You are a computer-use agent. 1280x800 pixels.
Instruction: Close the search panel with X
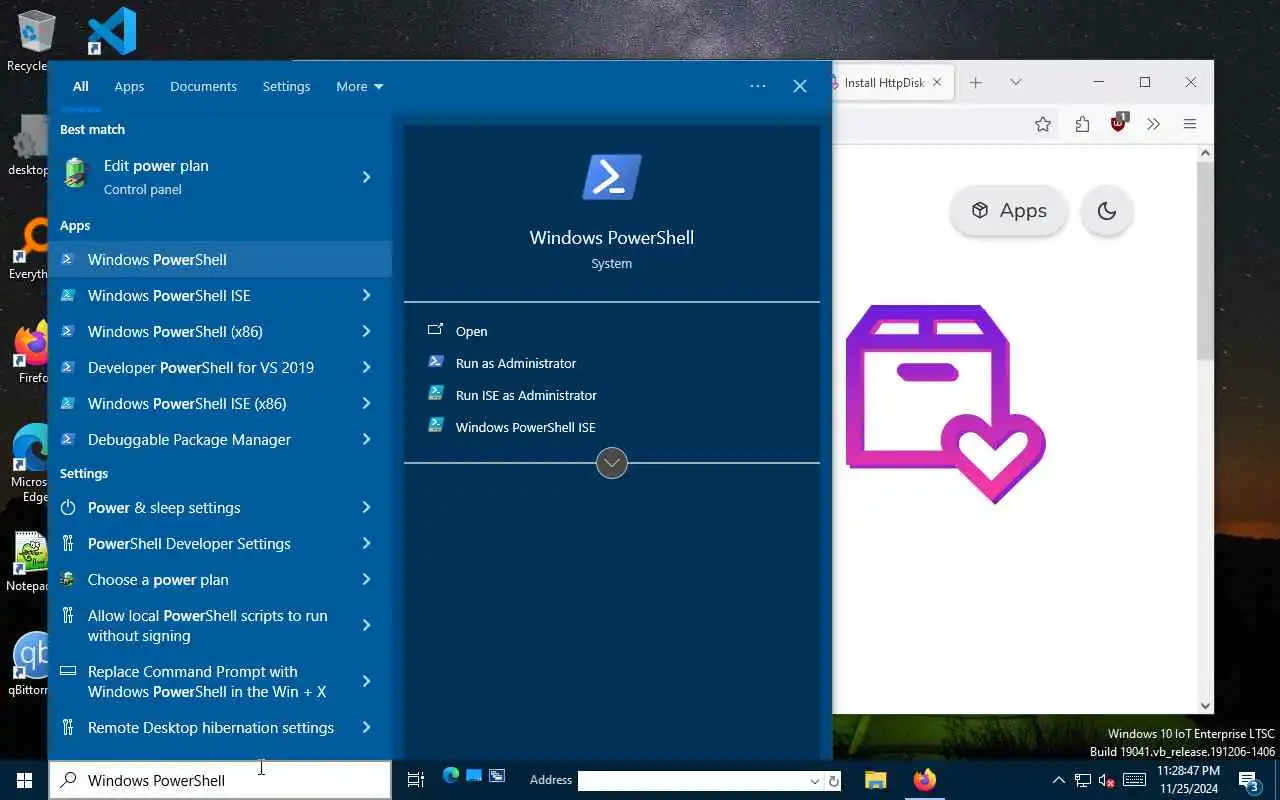click(800, 86)
